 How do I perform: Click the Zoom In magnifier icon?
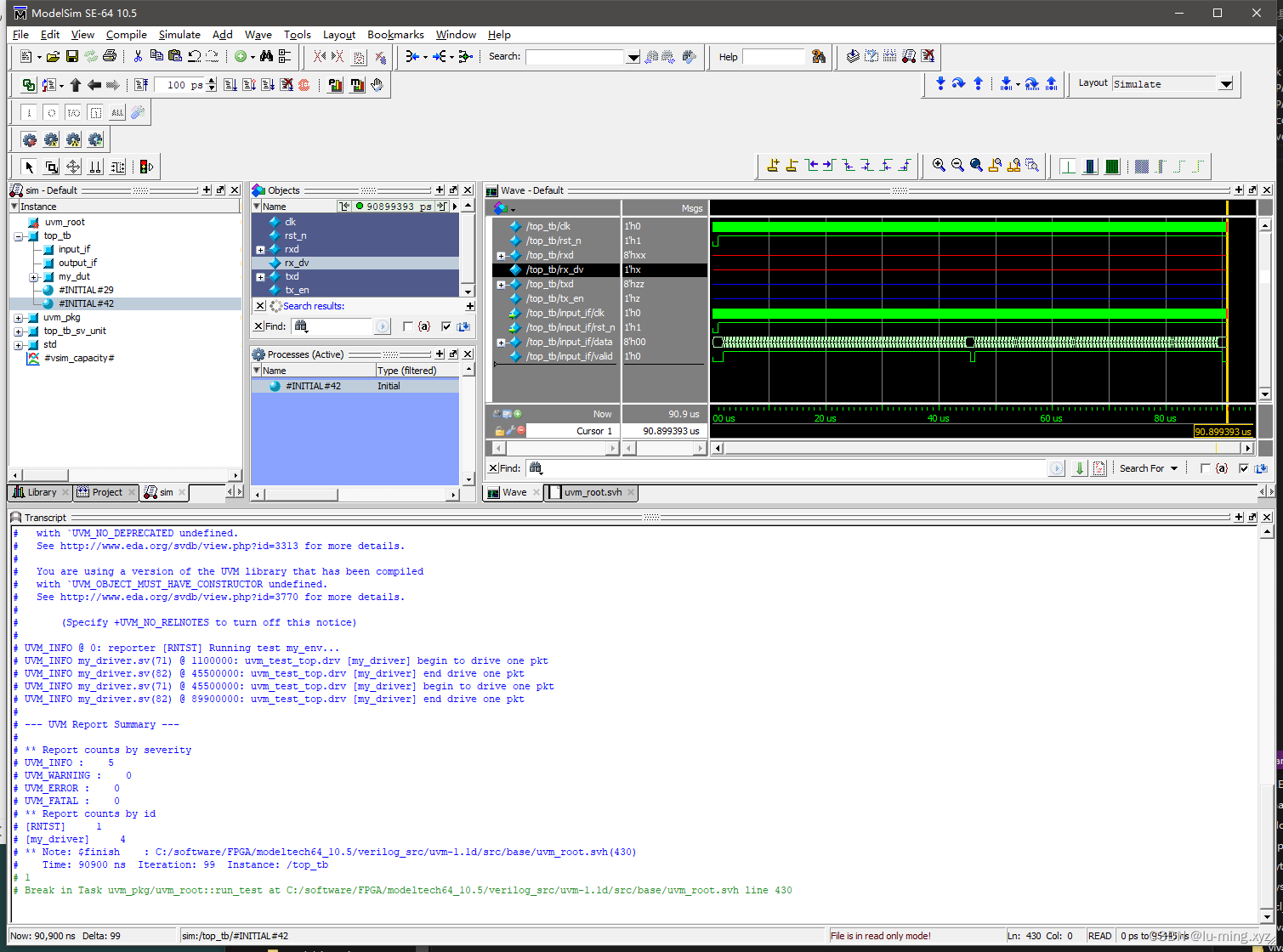point(939,166)
